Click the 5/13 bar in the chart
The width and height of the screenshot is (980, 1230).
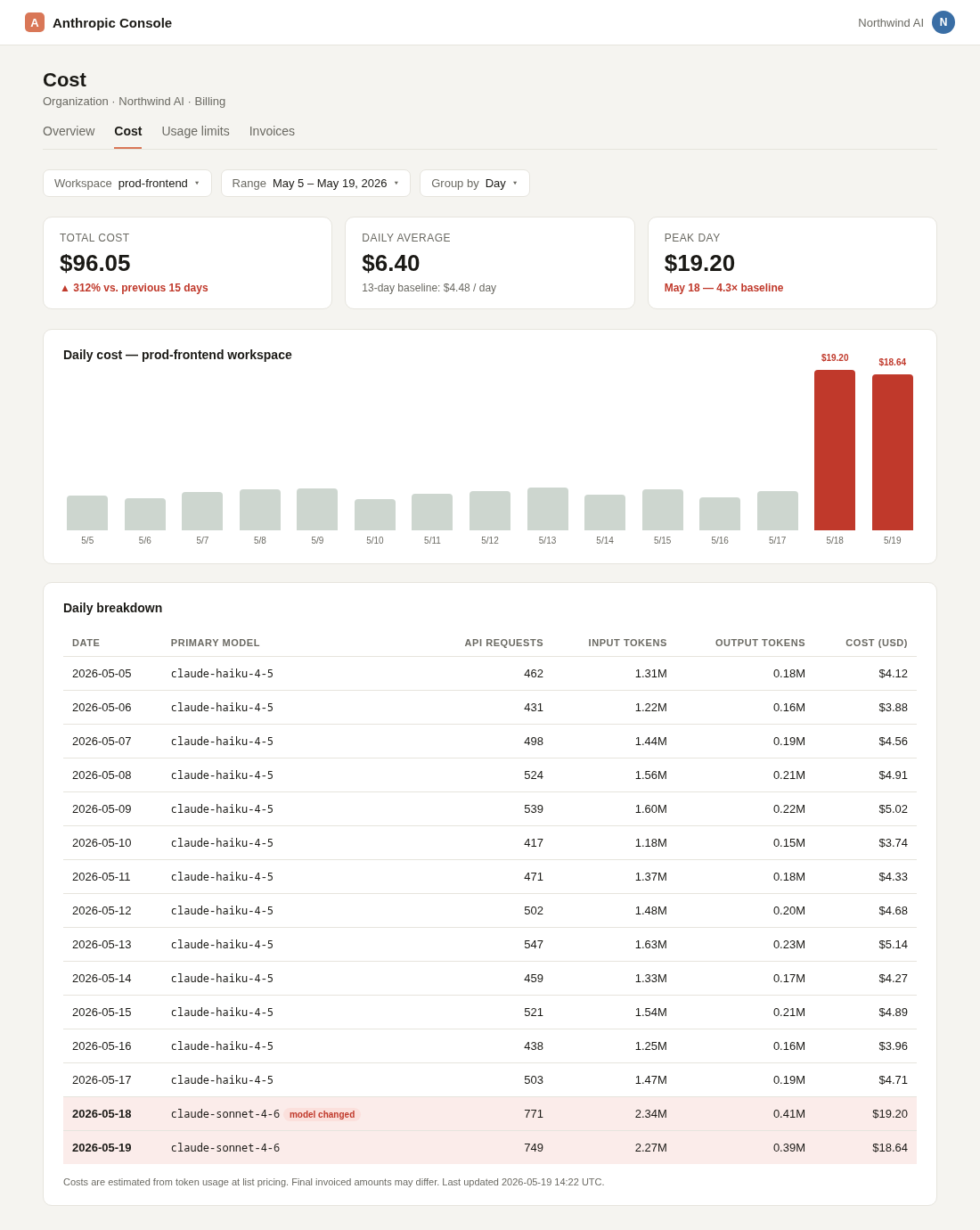[548, 509]
